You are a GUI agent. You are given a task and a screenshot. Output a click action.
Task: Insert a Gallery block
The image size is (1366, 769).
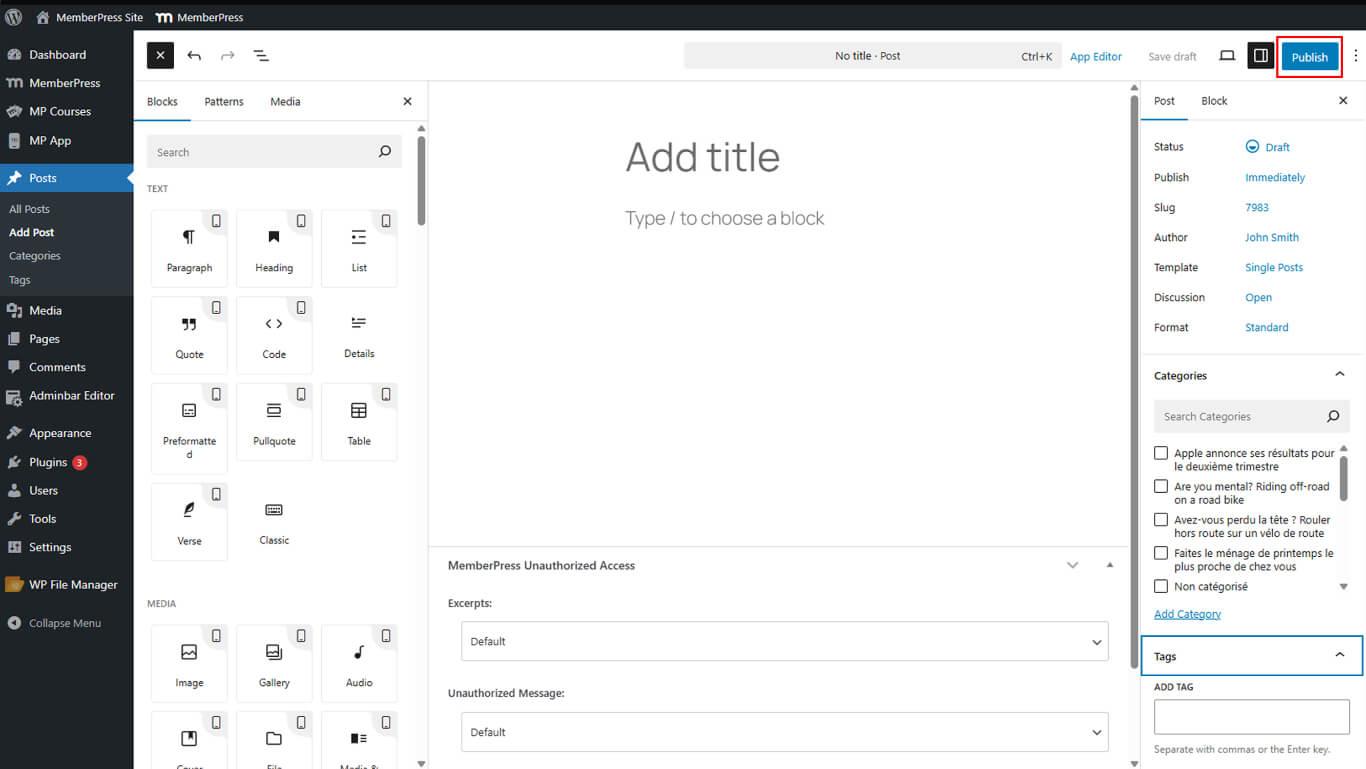tap(274, 661)
